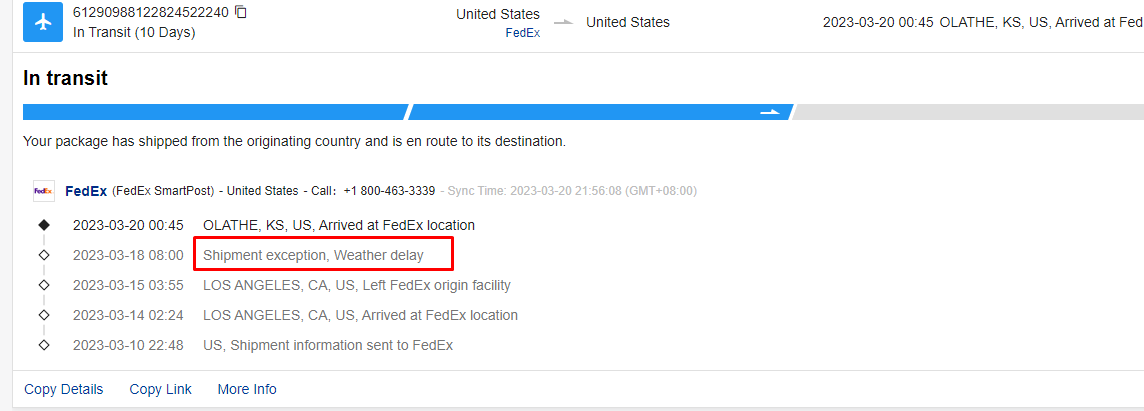Click the arrow between origin and destination

[563, 23]
